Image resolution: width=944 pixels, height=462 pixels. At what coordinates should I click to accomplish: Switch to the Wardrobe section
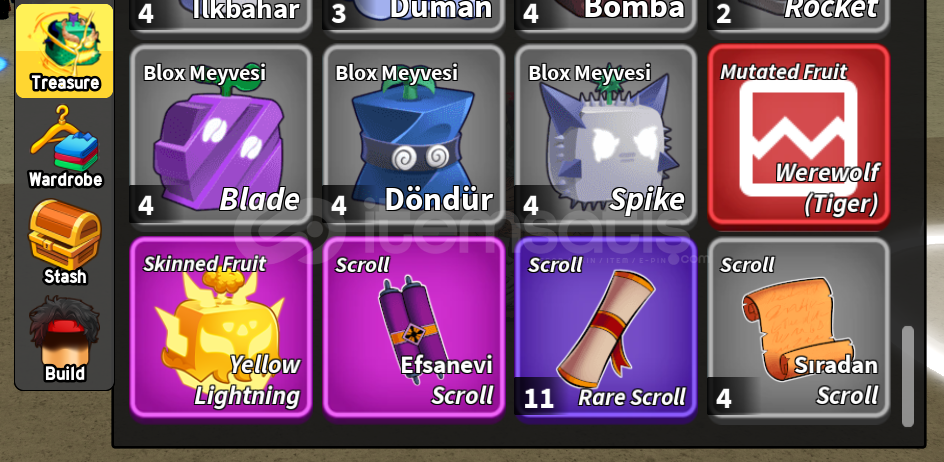[64, 148]
